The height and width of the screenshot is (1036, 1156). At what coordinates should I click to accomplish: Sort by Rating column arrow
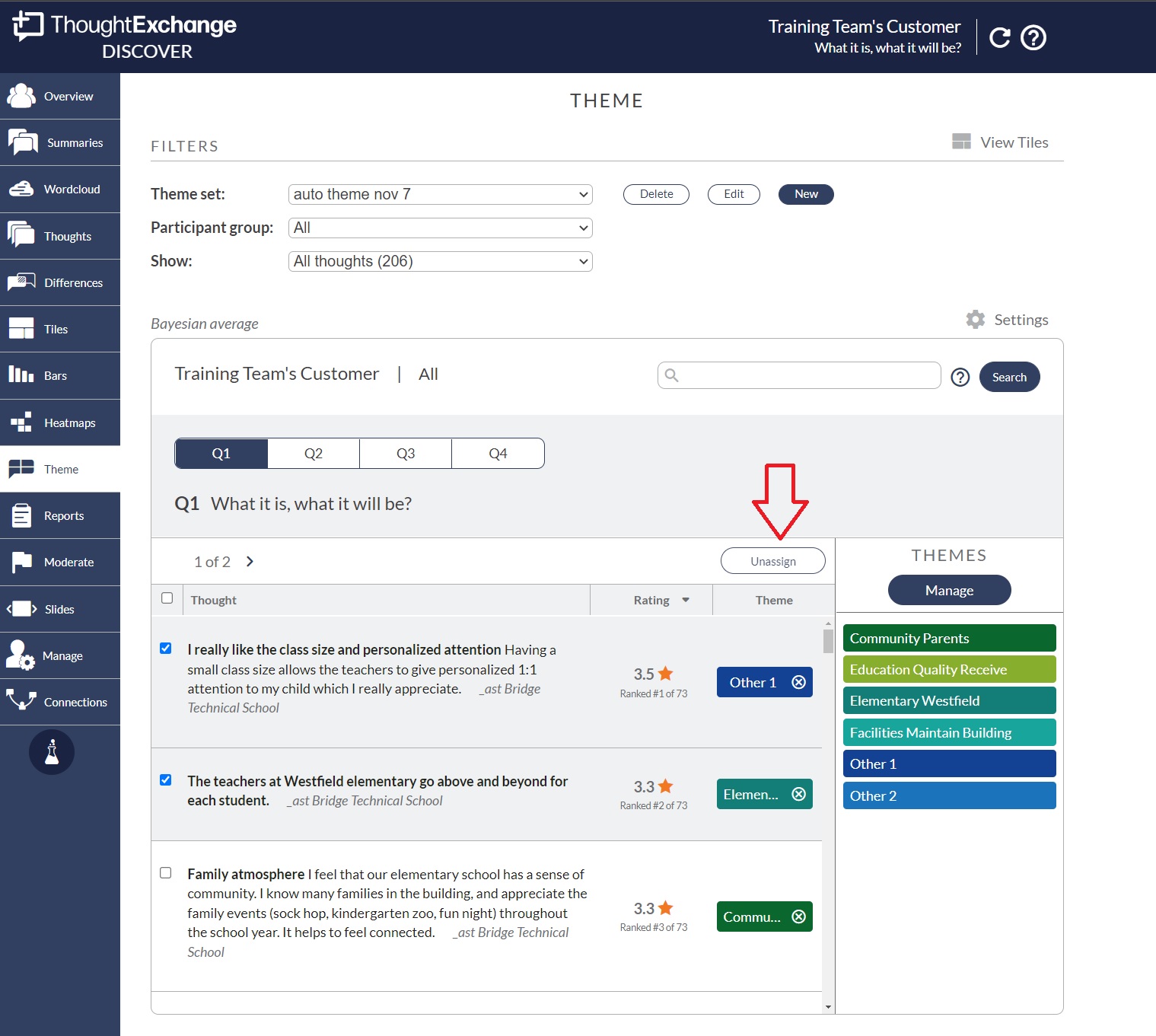(x=686, y=600)
